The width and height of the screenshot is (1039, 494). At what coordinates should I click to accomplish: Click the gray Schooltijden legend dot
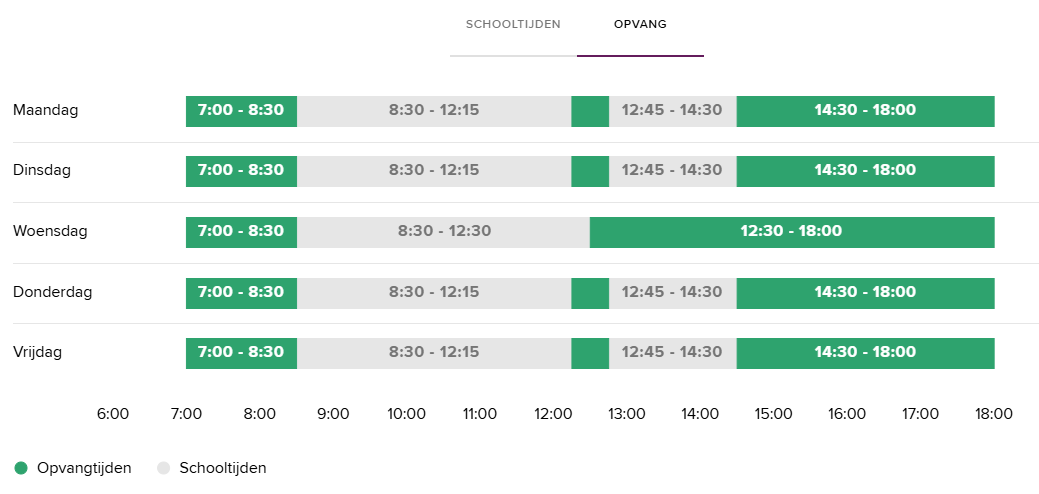[164, 468]
